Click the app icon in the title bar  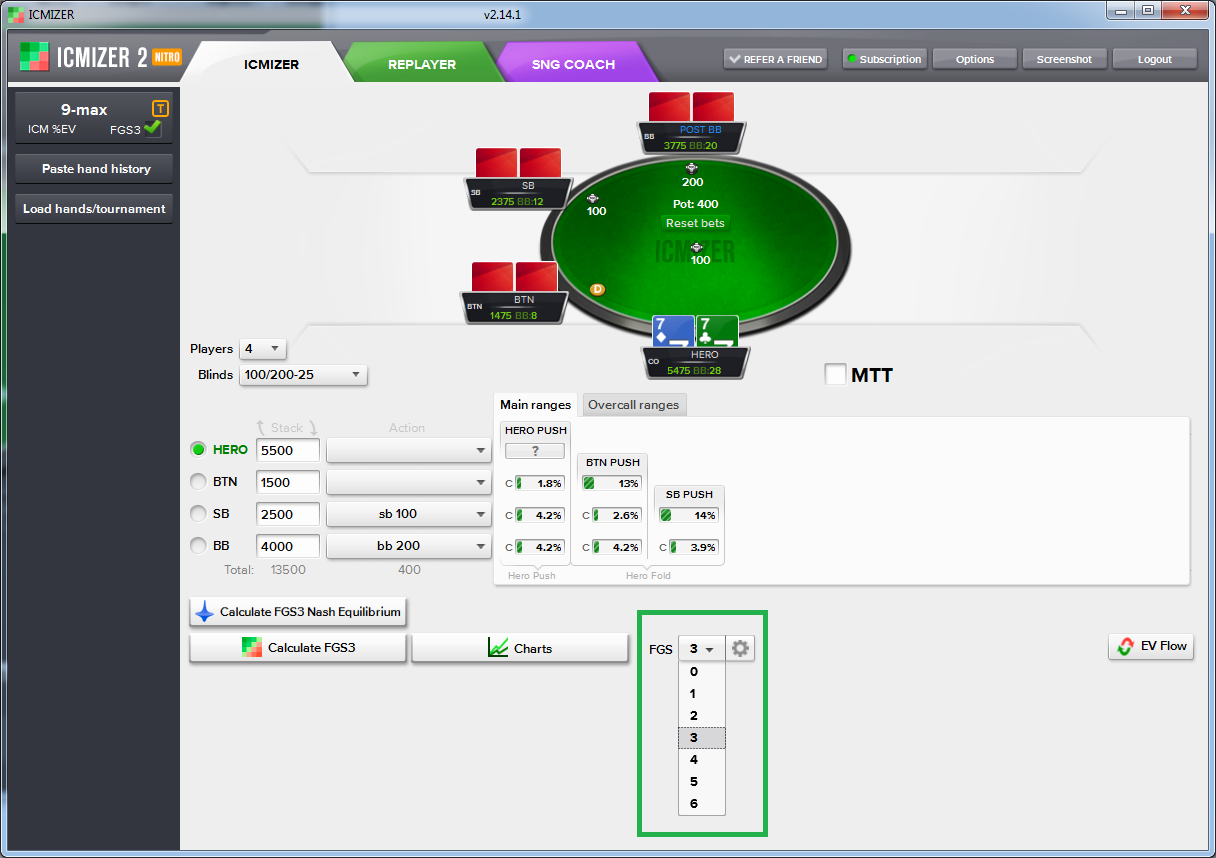coord(16,14)
